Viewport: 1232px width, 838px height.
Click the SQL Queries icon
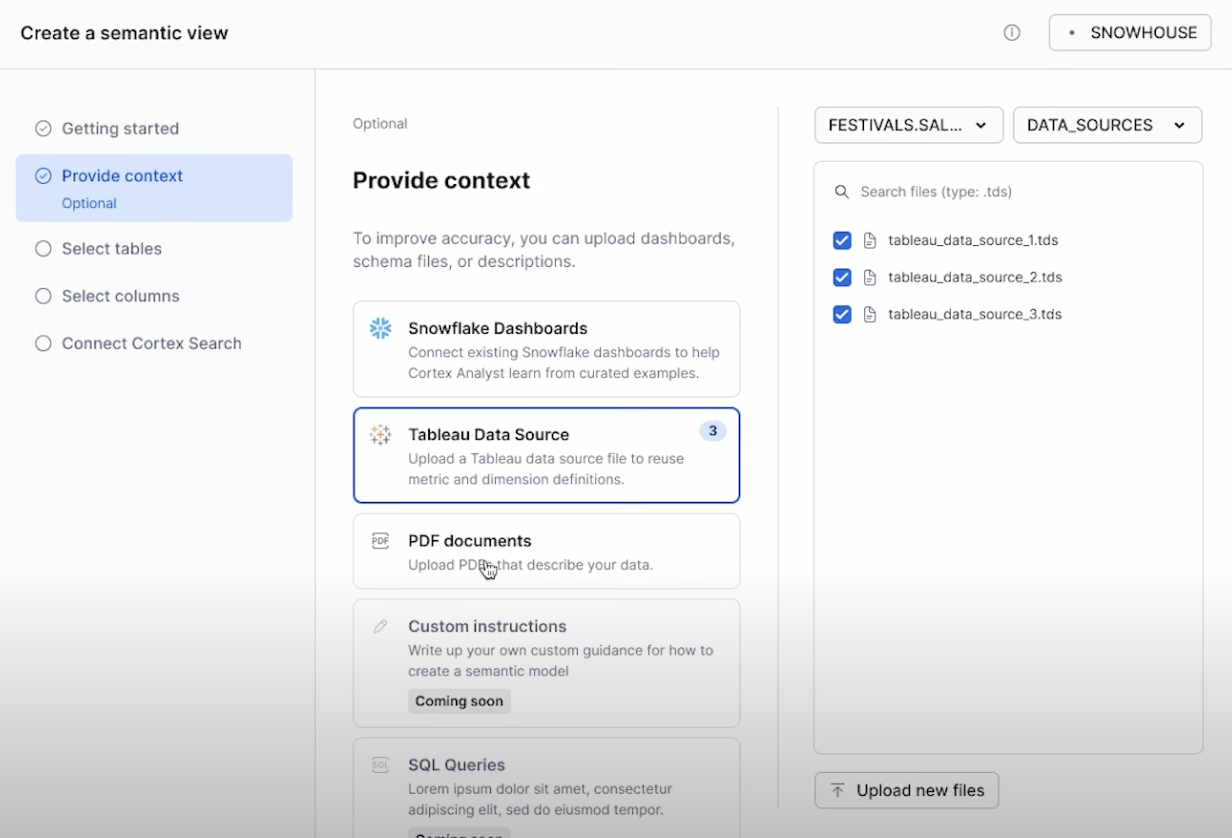(380, 765)
